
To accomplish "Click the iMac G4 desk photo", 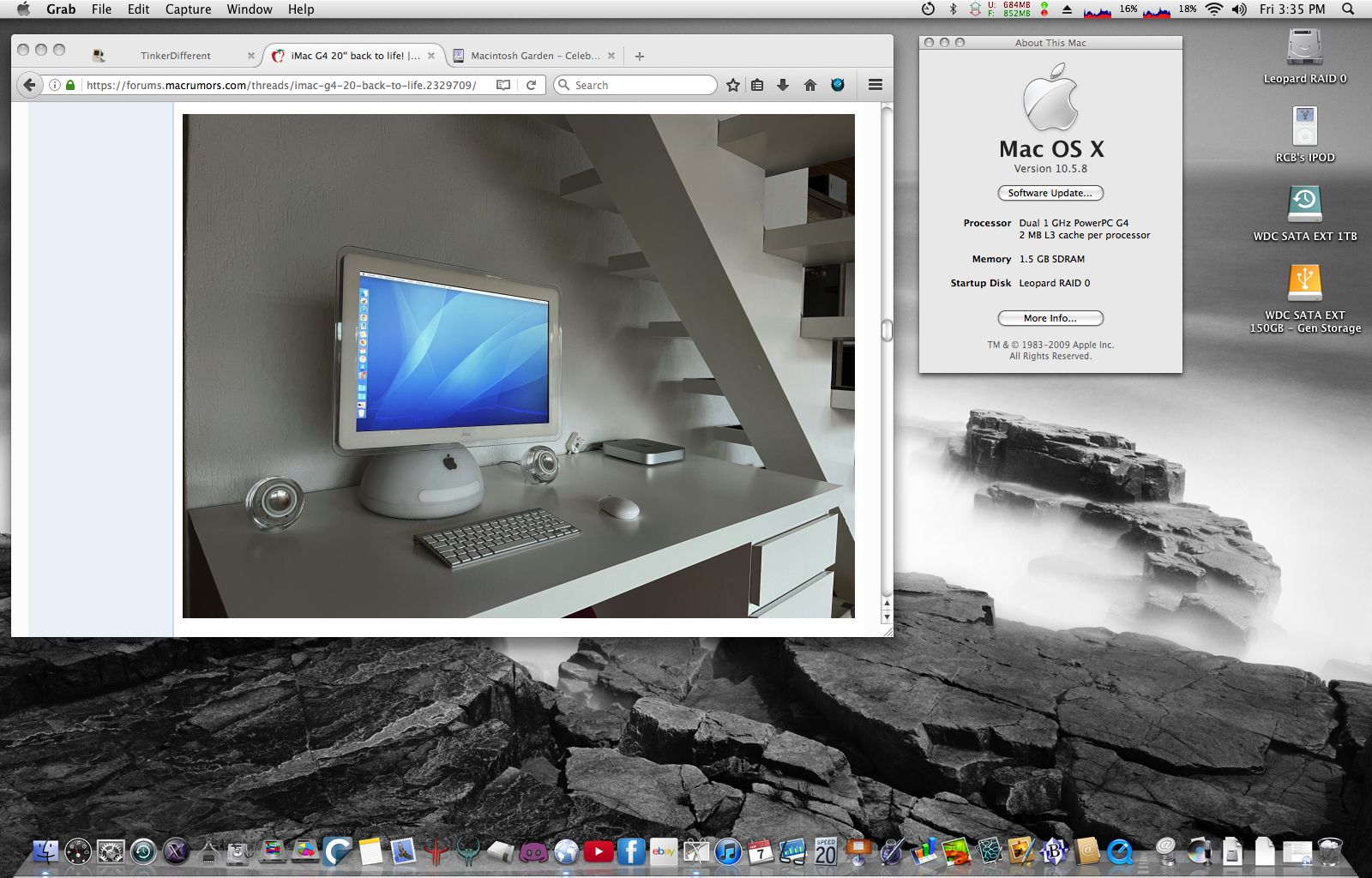I will (519, 366).
